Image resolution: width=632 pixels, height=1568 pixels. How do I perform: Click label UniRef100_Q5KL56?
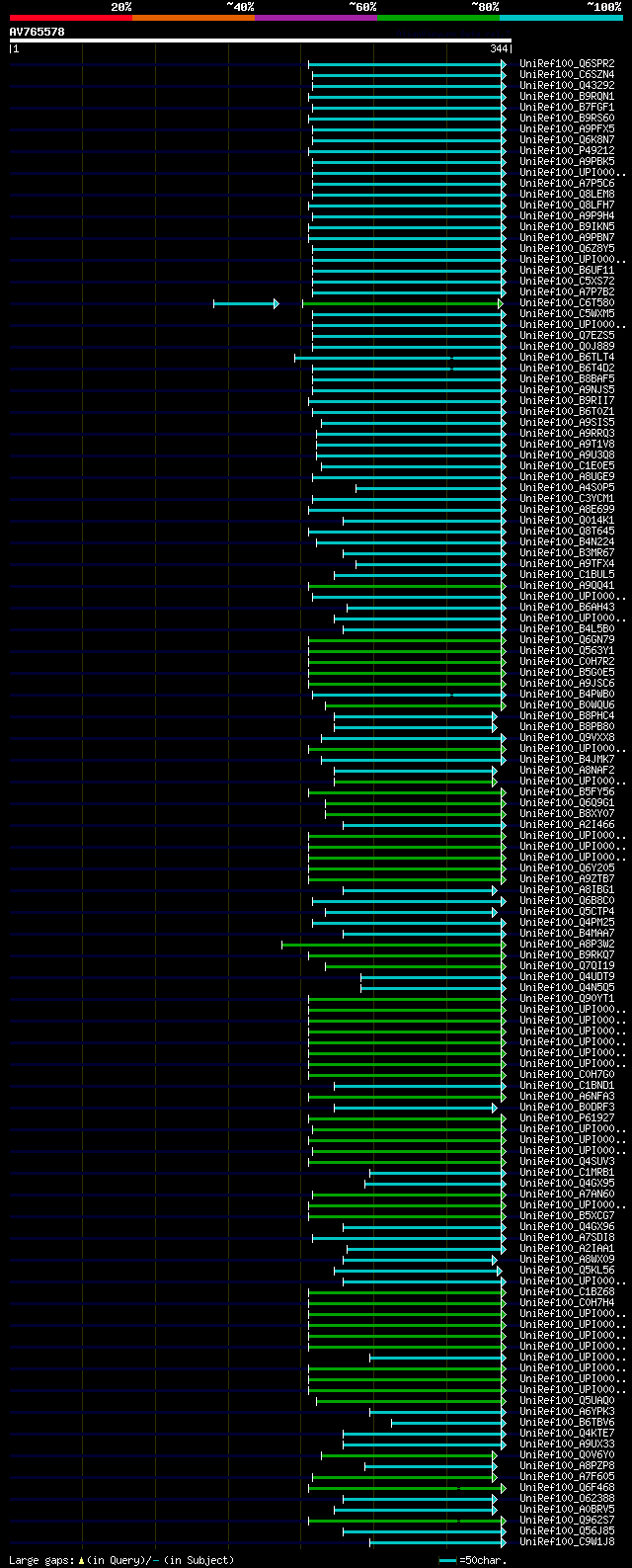pyautogui.click(x=567, y=1270)
